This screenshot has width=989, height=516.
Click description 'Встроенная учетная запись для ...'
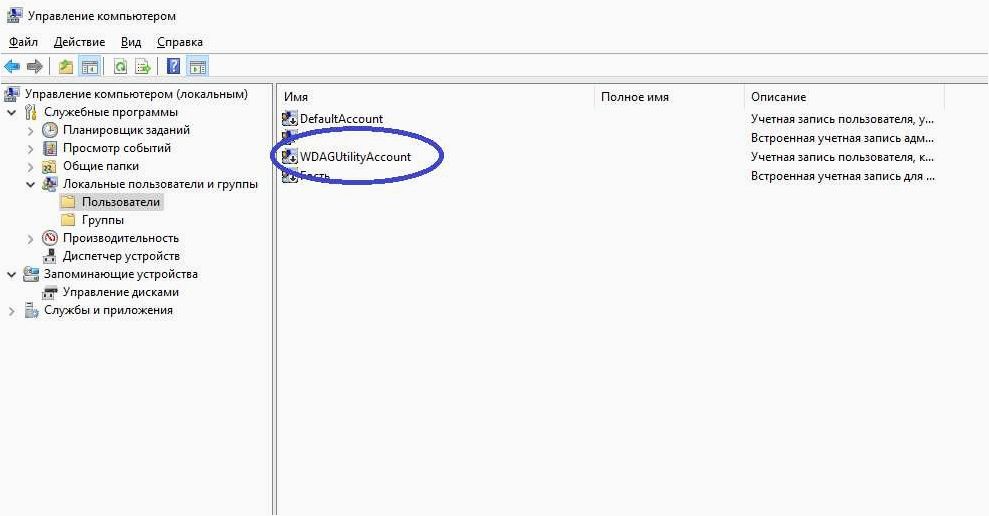[843, 176]
